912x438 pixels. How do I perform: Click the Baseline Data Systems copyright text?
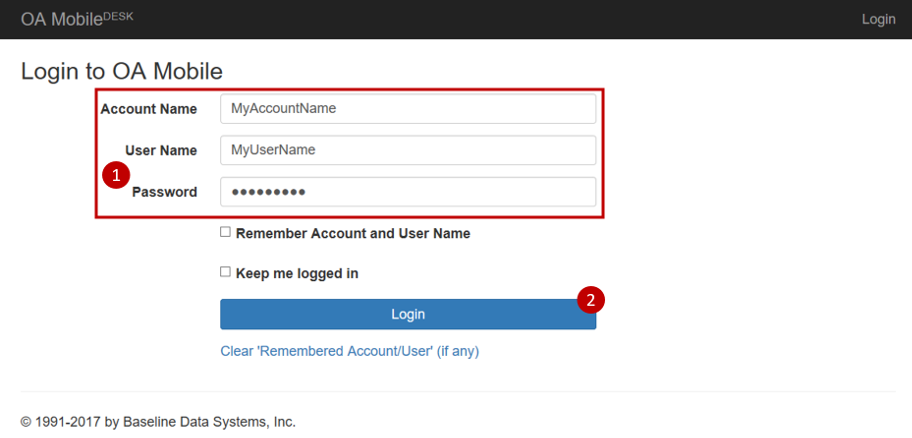coord(158,421)
